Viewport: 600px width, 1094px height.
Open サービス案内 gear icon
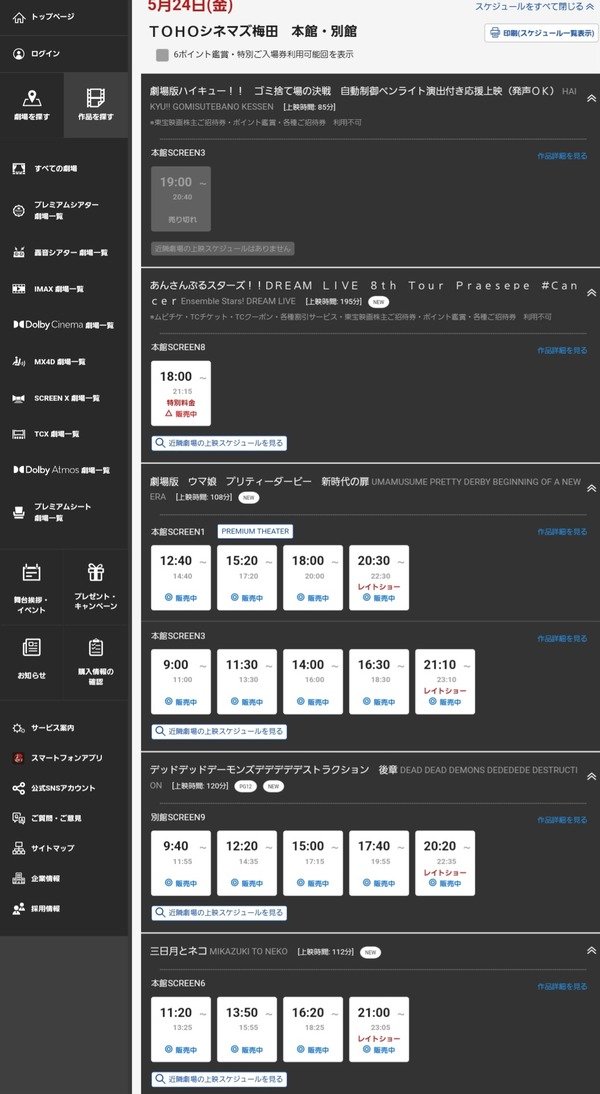pos(19,728)
